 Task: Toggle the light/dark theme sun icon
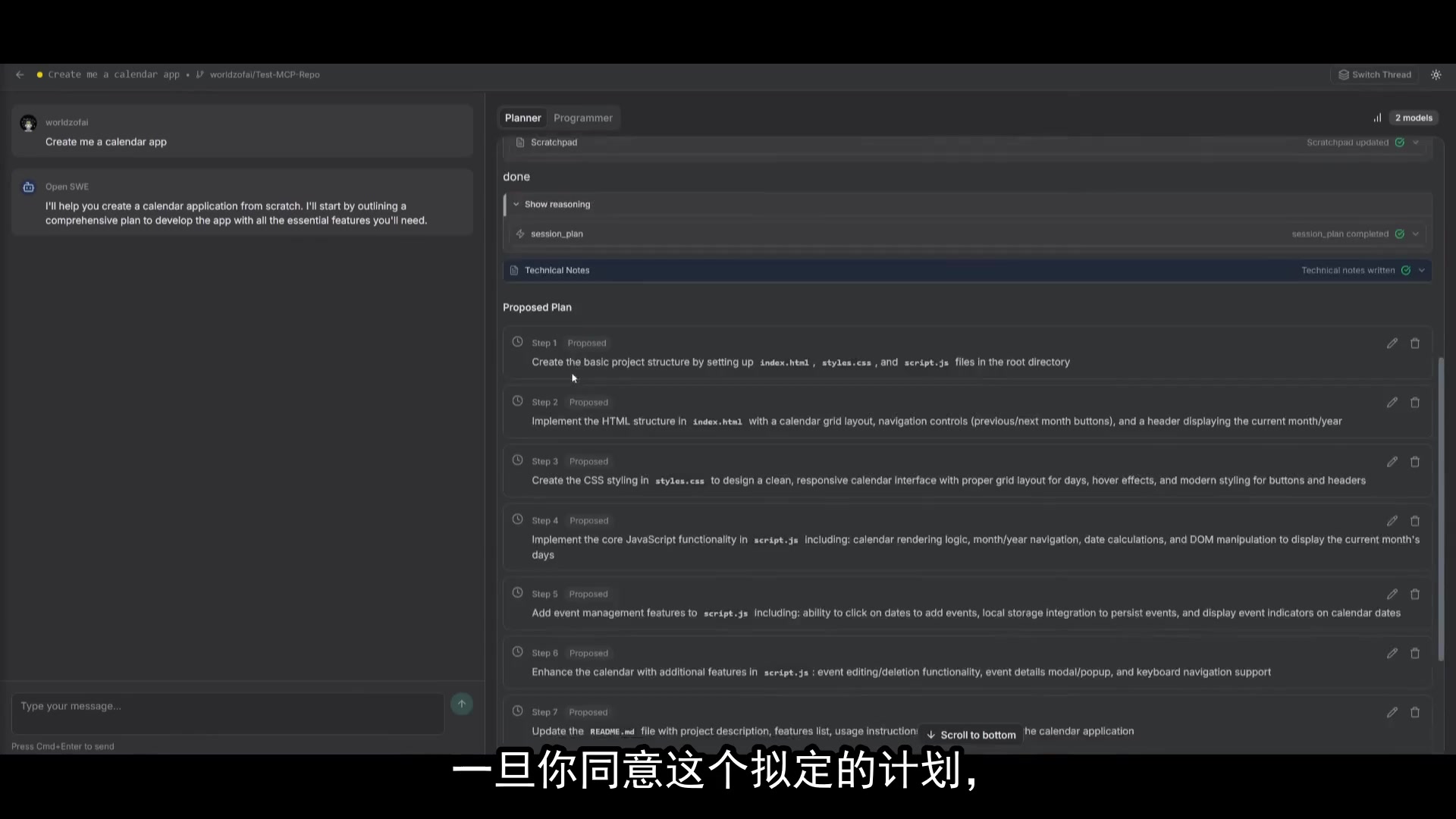tap(1436, 74)
